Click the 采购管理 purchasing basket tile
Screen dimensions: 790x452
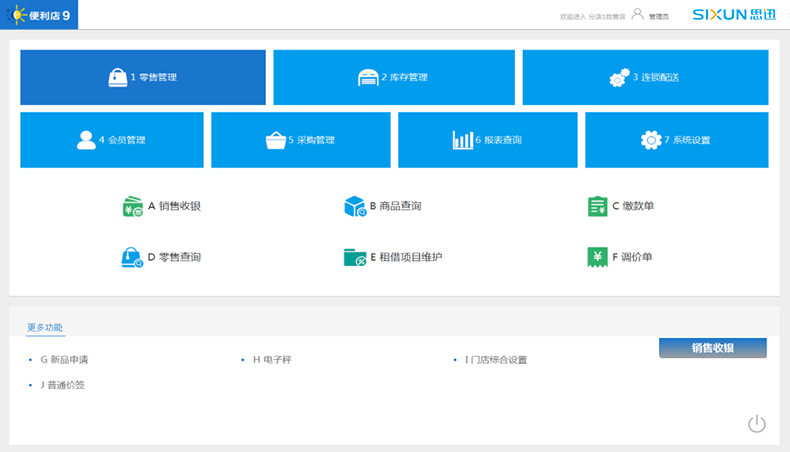[303, 140]
